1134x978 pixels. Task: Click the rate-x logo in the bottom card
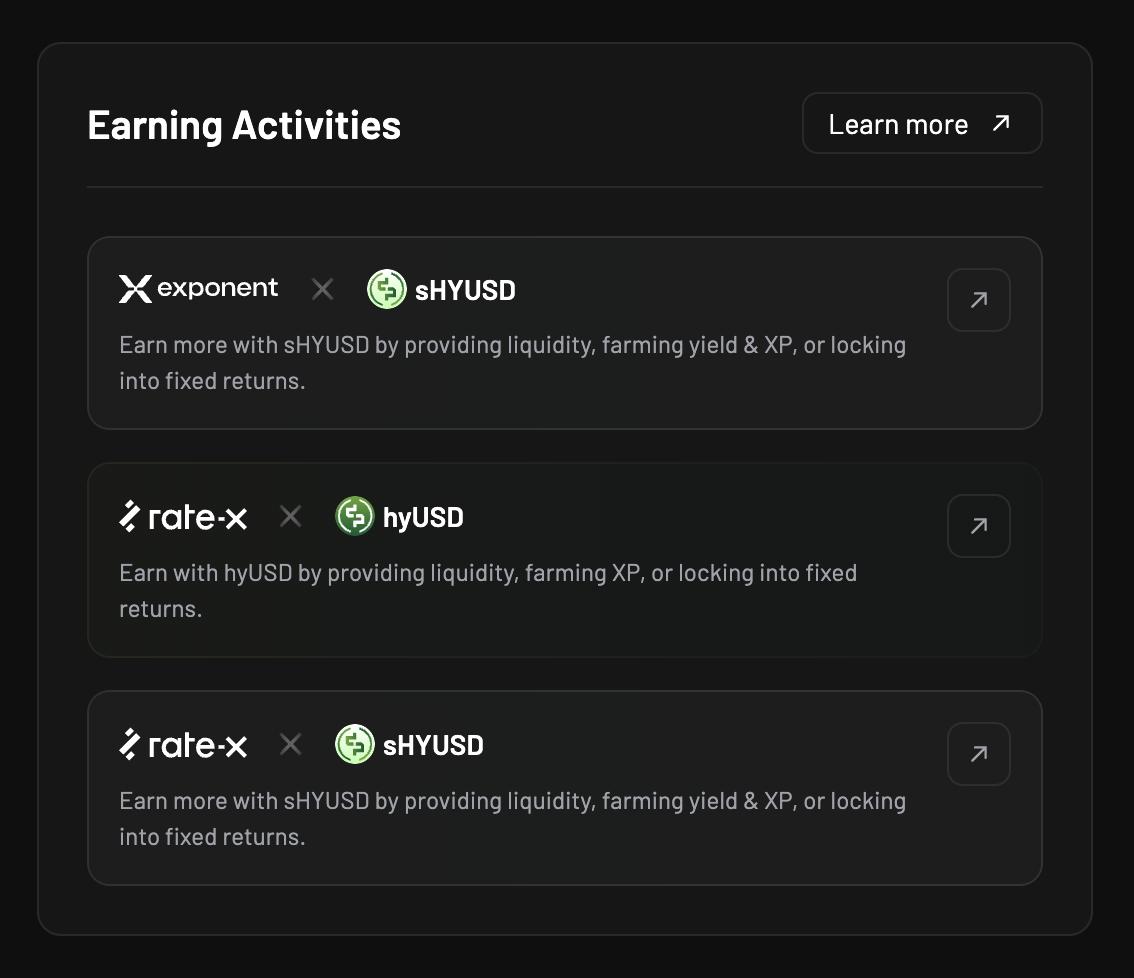[183, 744]
